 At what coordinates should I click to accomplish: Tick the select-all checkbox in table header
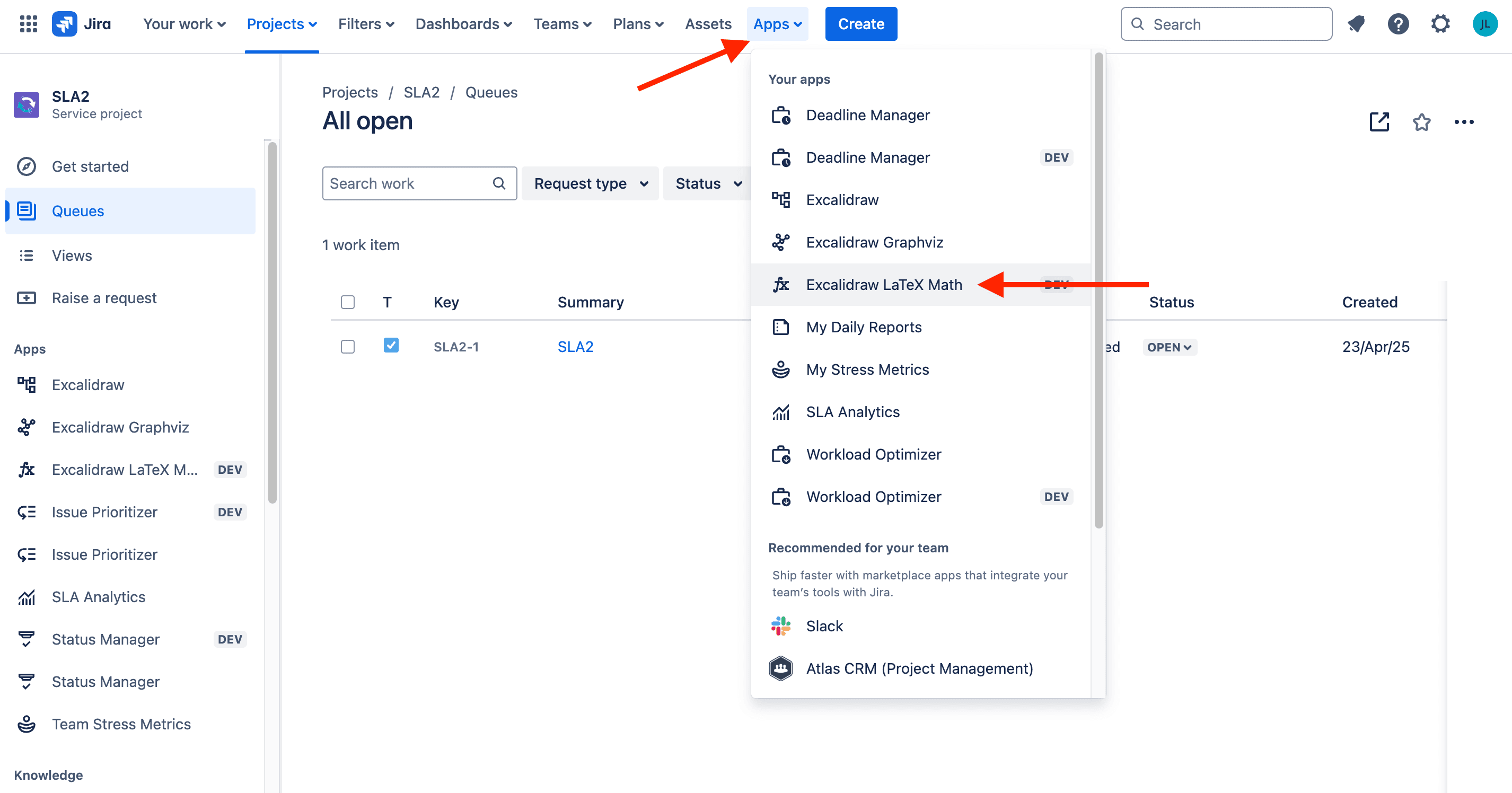point(348,302)
